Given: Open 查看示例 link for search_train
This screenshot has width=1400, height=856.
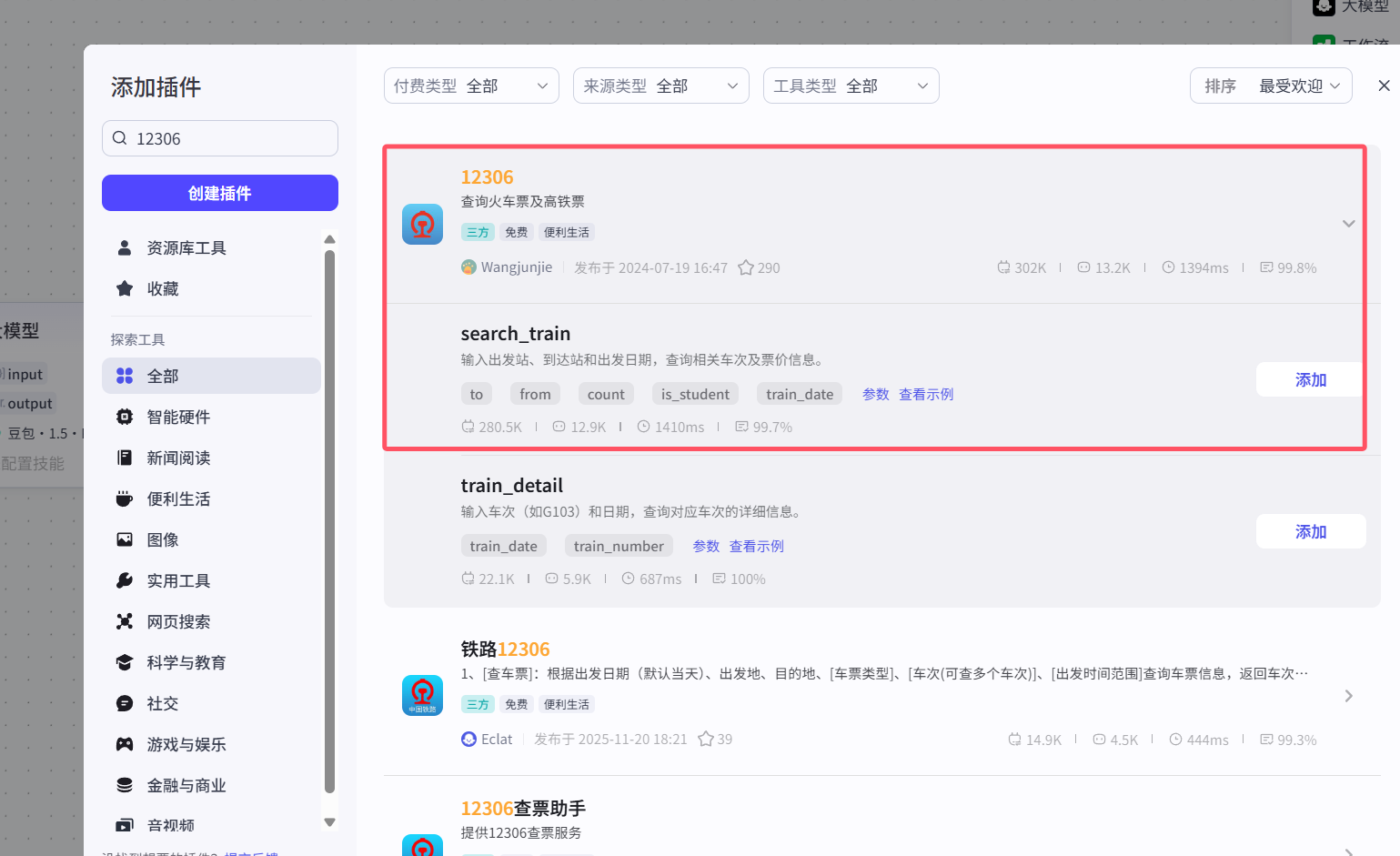Looking at the screenshot, I should point(926,394).
